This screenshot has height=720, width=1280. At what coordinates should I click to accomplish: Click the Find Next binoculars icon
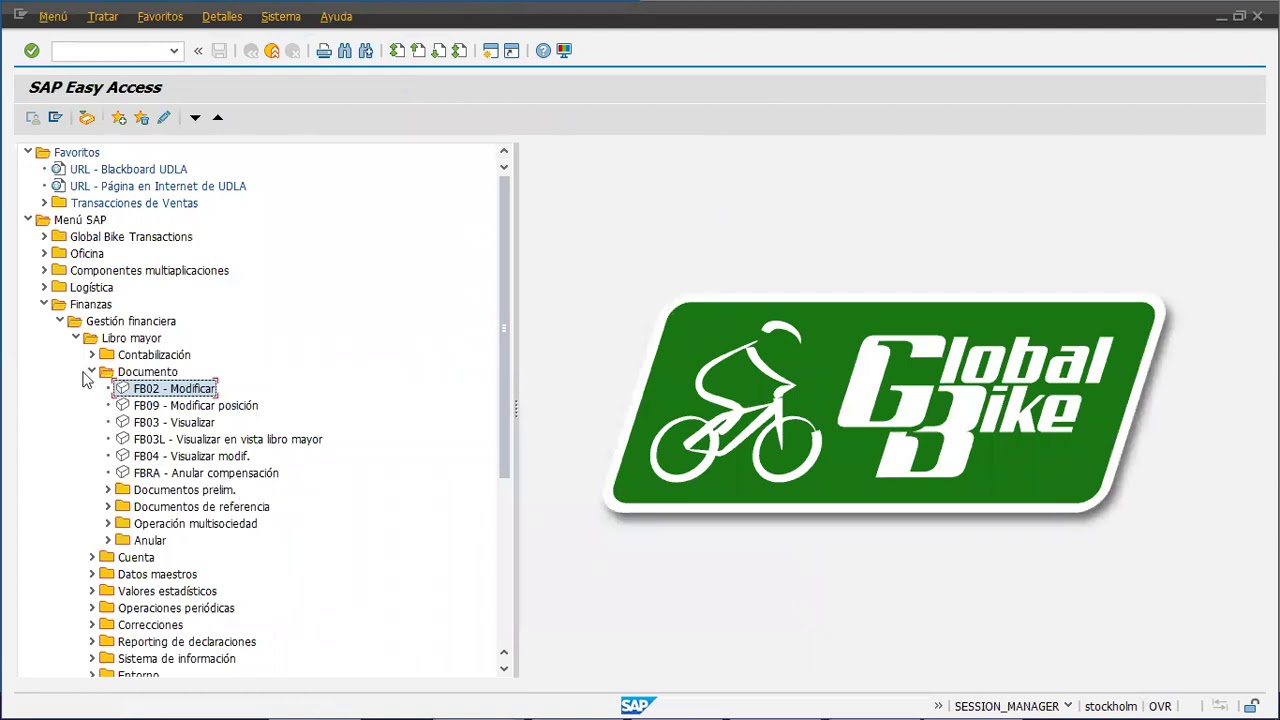[366, 51]
